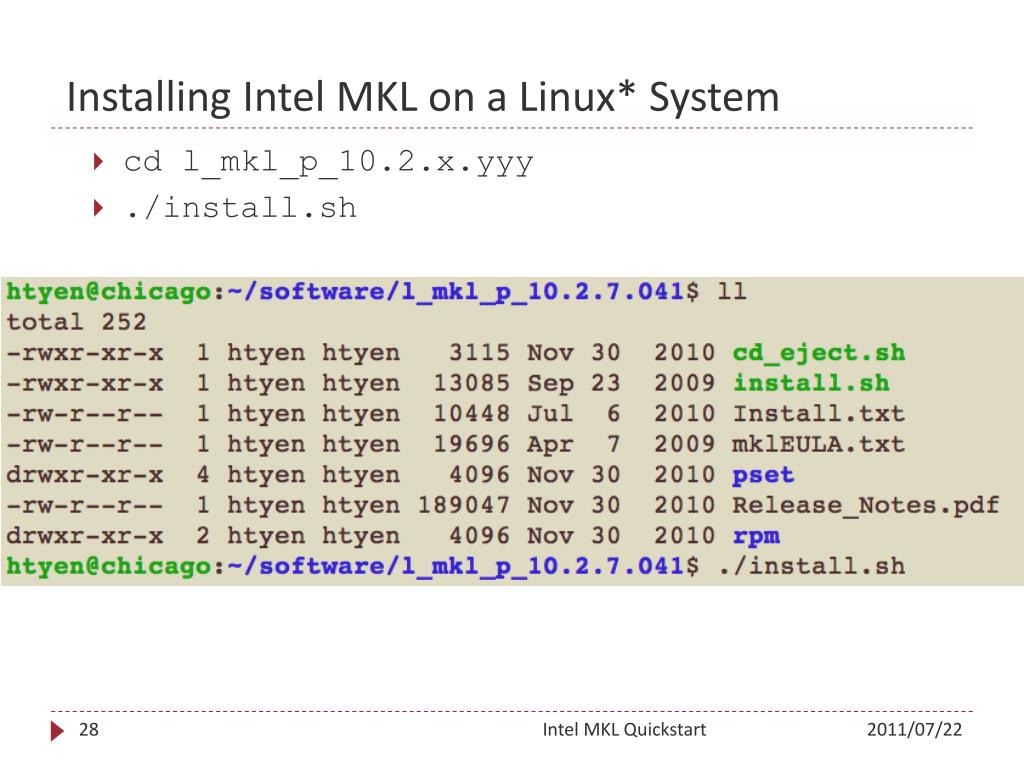Image resolution: width=1024 pixels, height=768 pixels.
Task: Click the blue 'rpm' directory name
Action: 756,536
